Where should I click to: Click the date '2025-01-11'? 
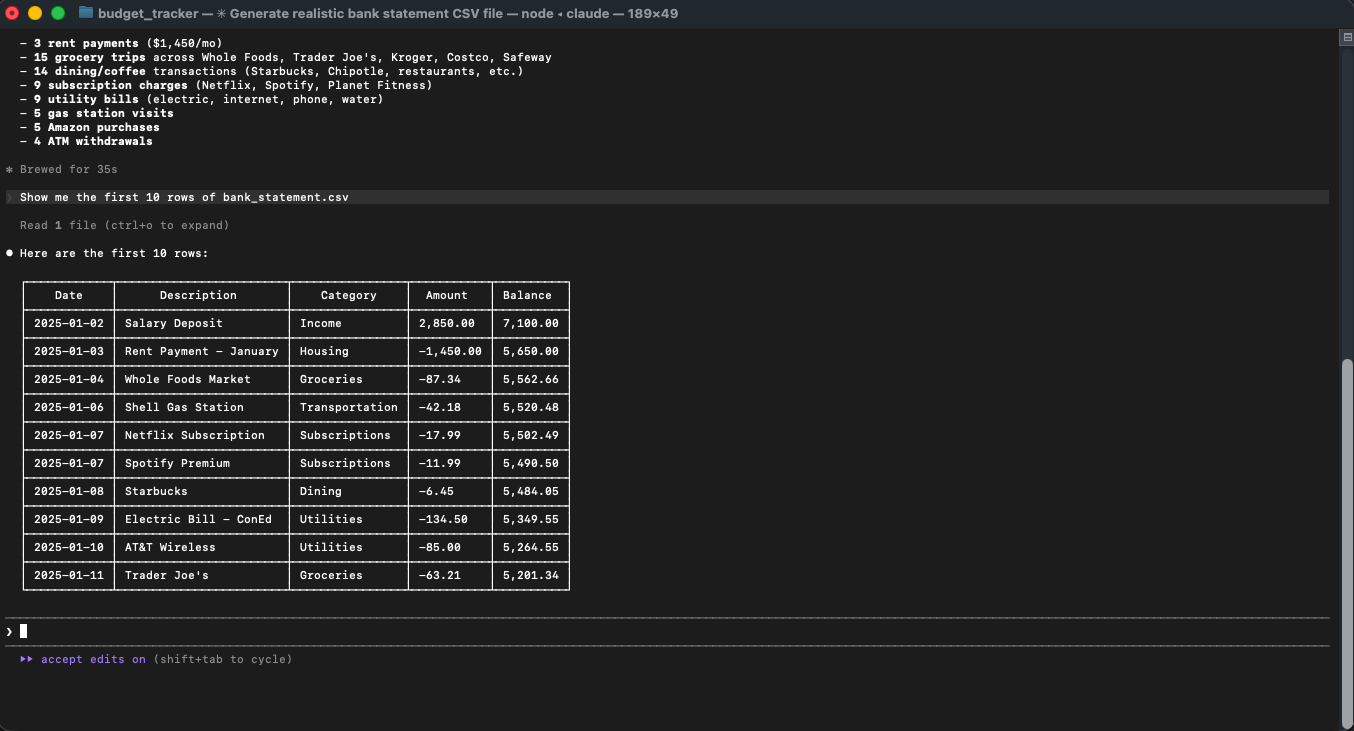[69, 575]
